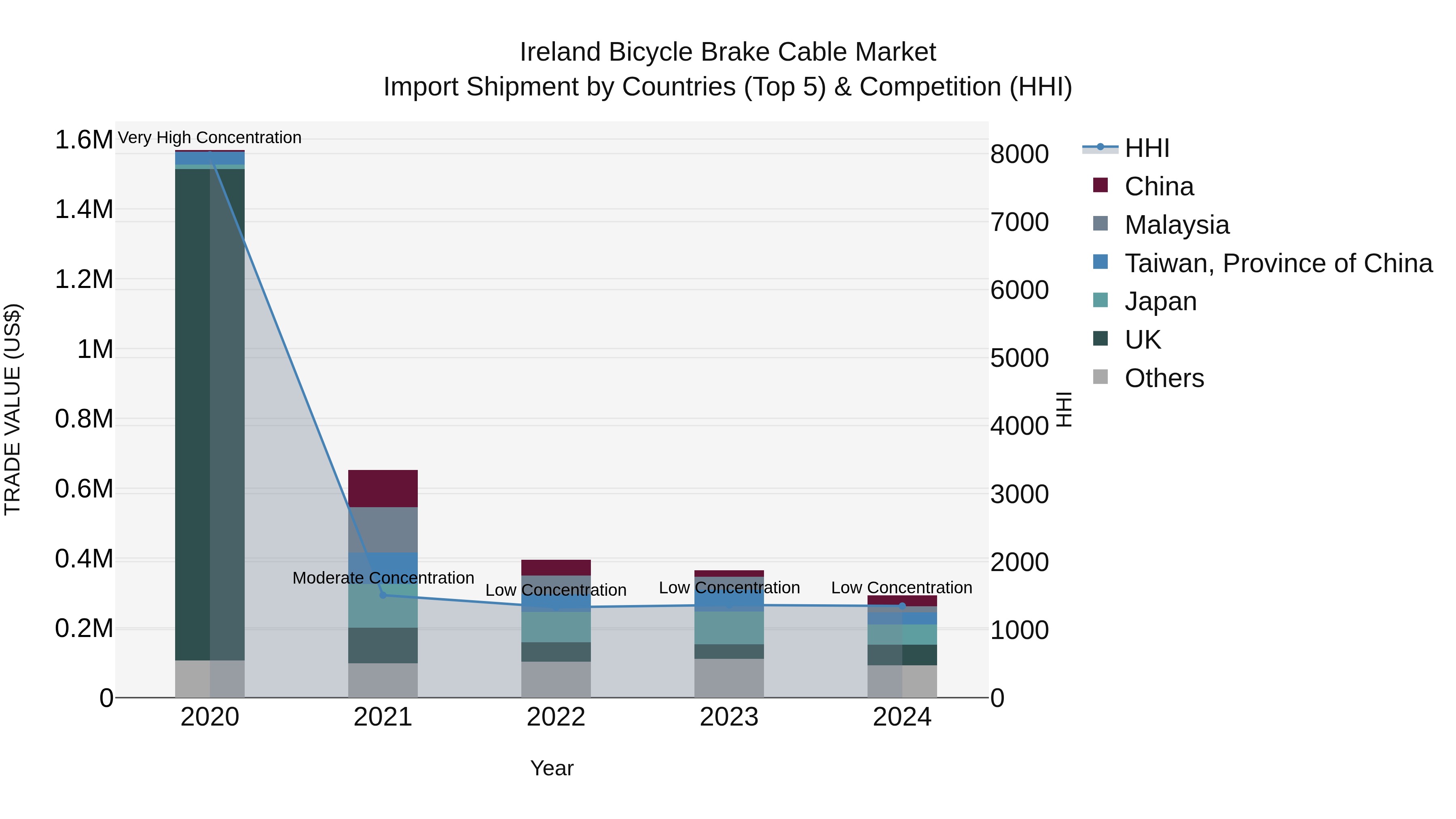Click the Taiwan legend color swatch
Image resolution: width=1456 pixels, height=819 pixels.
point(1100,262)
